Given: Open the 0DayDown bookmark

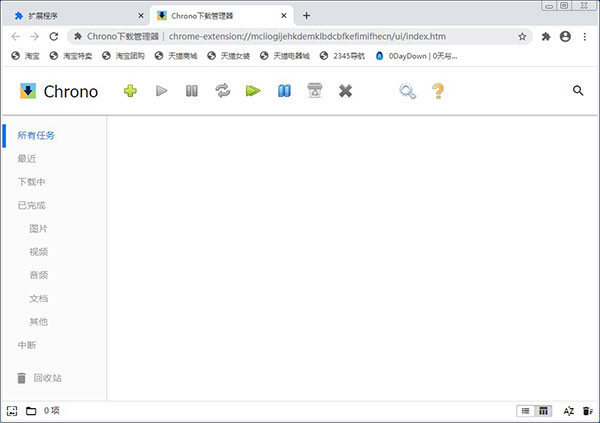Looking at the screenshot, I should (x=416, y=56).
